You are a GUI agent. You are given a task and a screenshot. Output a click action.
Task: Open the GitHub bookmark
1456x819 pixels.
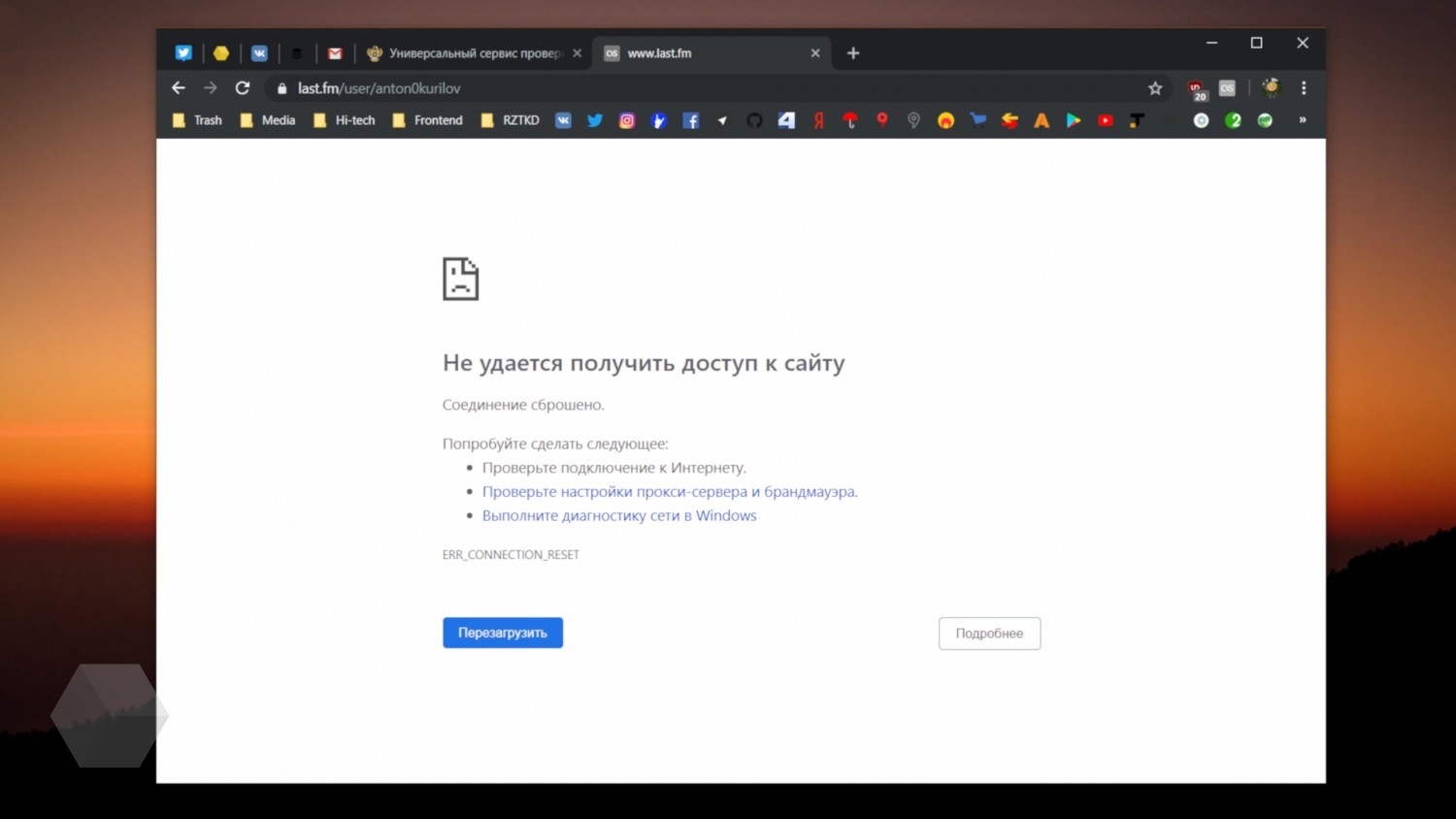tap(754, 120)
